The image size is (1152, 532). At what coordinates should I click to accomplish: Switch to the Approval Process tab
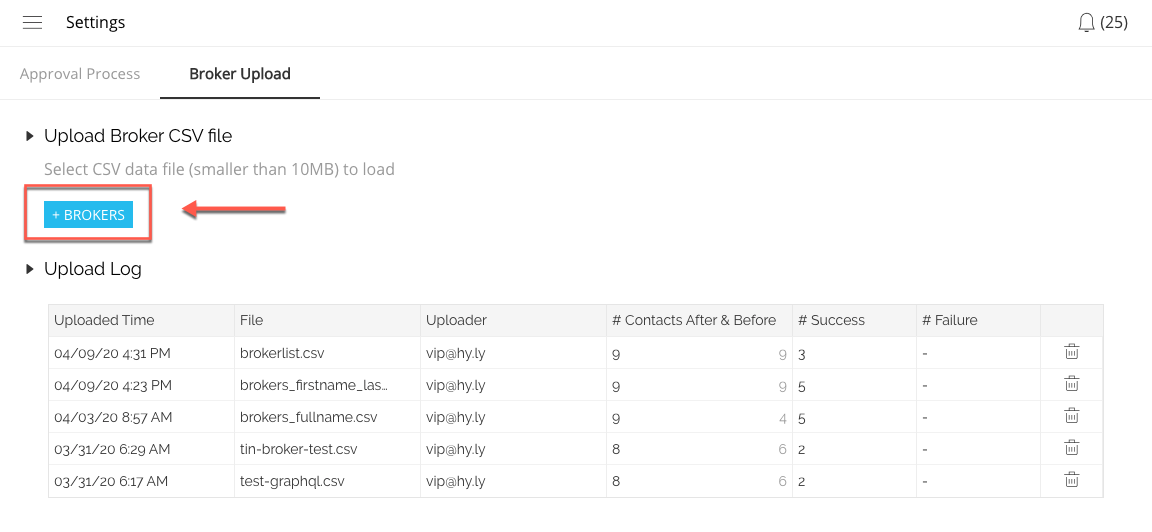[x=80, y=74]
